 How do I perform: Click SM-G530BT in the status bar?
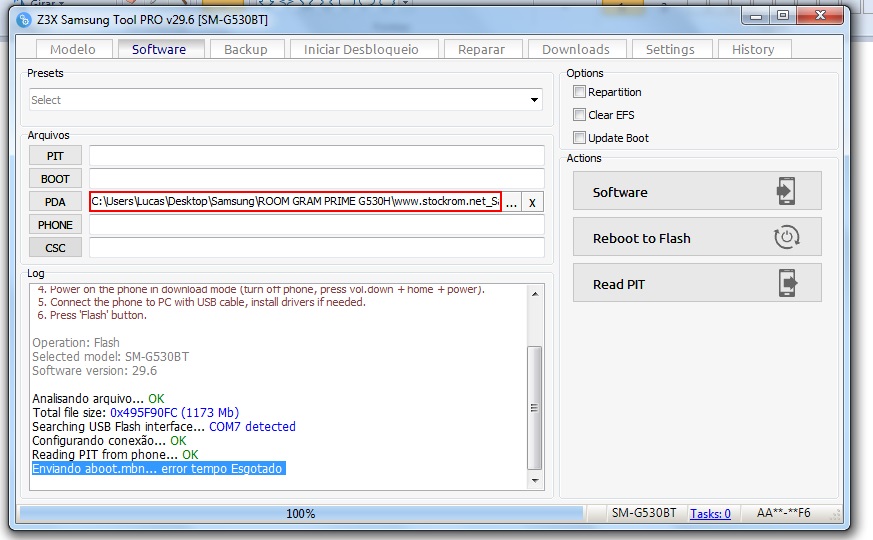(644, 513)
